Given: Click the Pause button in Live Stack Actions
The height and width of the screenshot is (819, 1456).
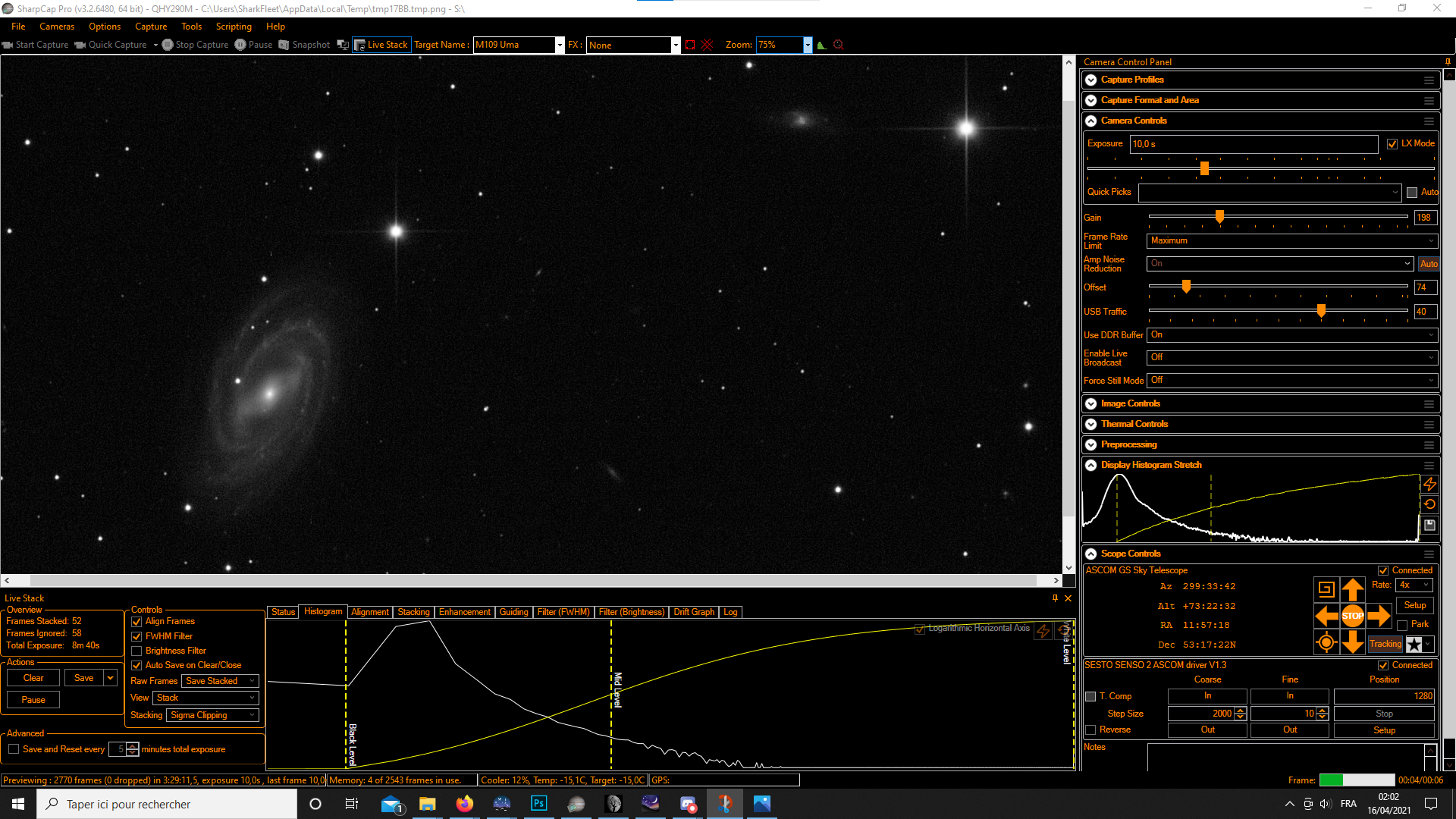Looking at the screenshot, I should (x=33, y=700).
